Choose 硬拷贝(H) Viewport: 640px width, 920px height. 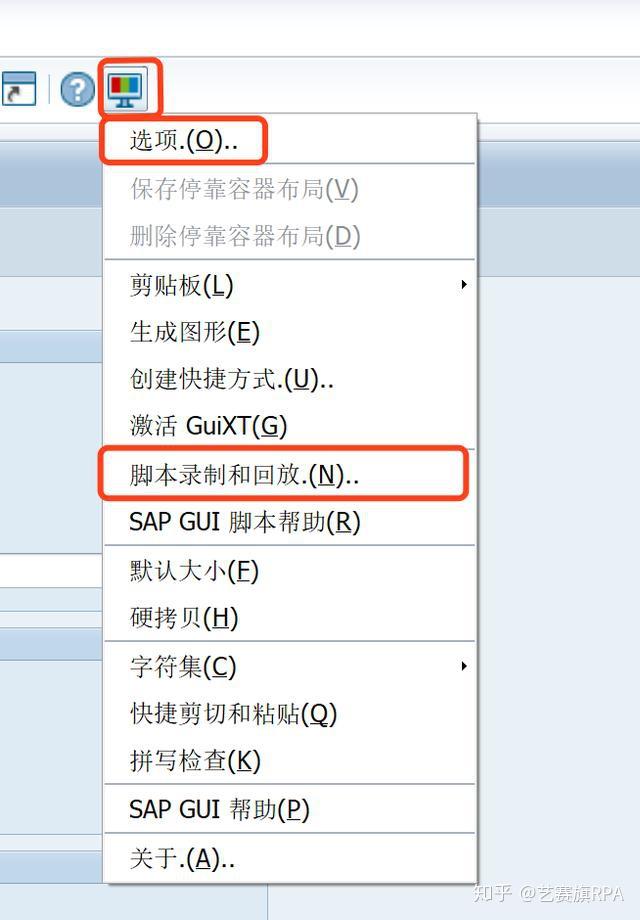290,617
